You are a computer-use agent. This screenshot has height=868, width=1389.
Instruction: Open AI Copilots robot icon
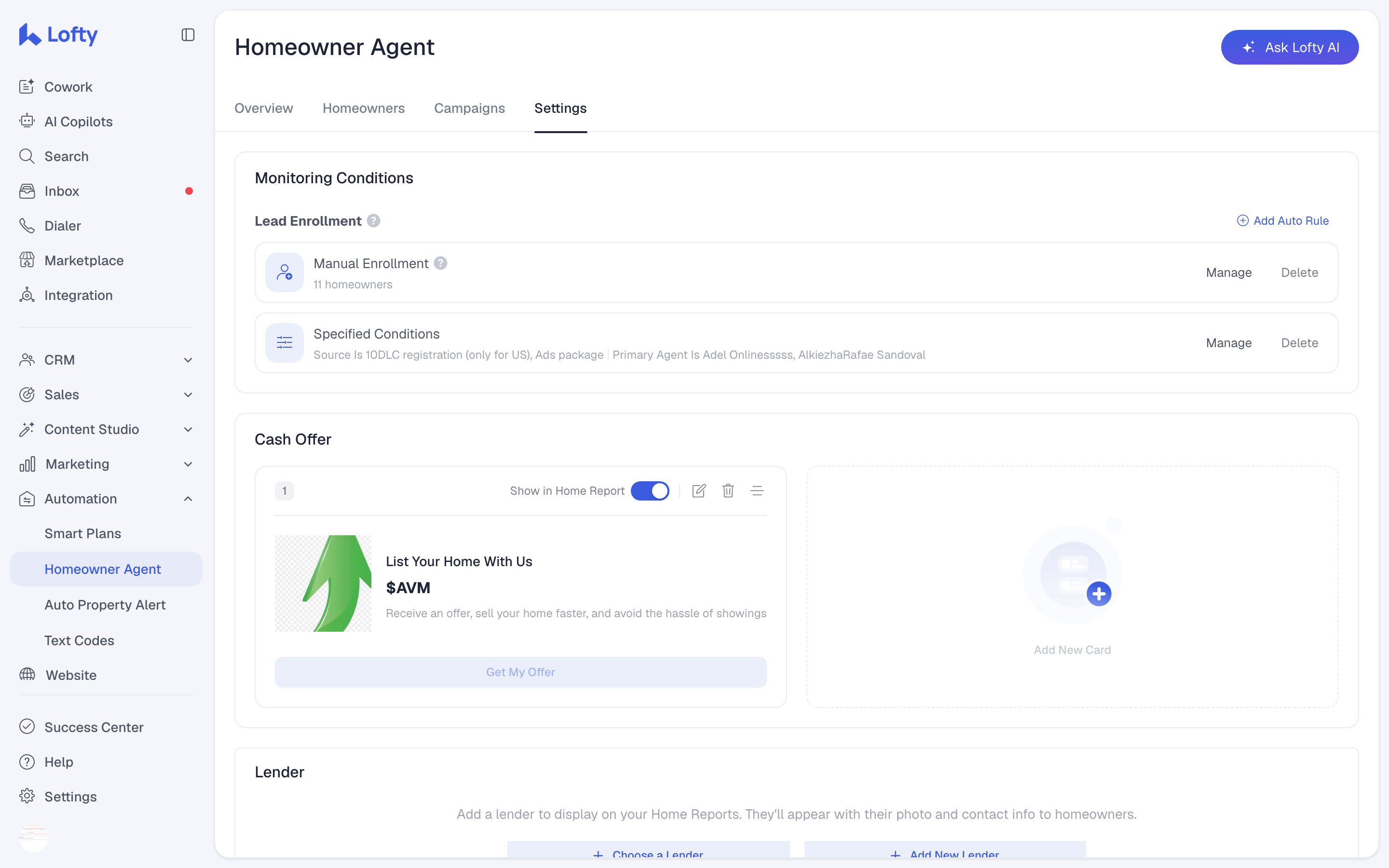[27, 121]
